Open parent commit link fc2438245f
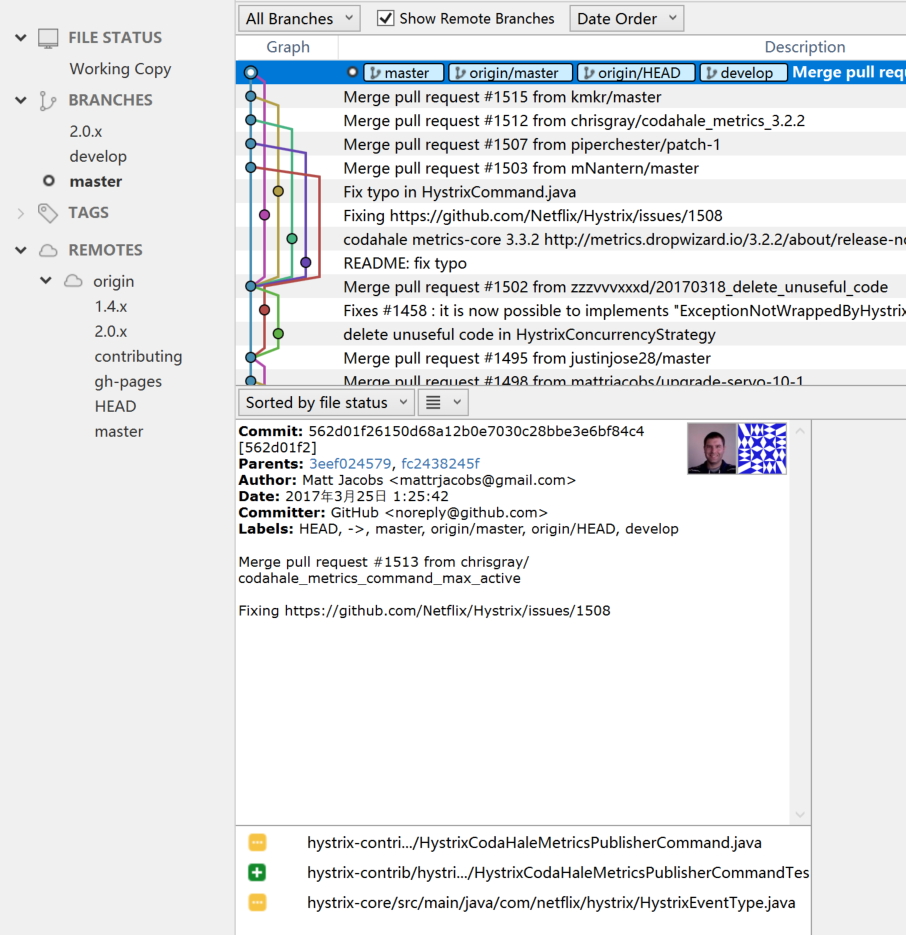This screenshot has width=906, height=935. (x=440, y=464)
